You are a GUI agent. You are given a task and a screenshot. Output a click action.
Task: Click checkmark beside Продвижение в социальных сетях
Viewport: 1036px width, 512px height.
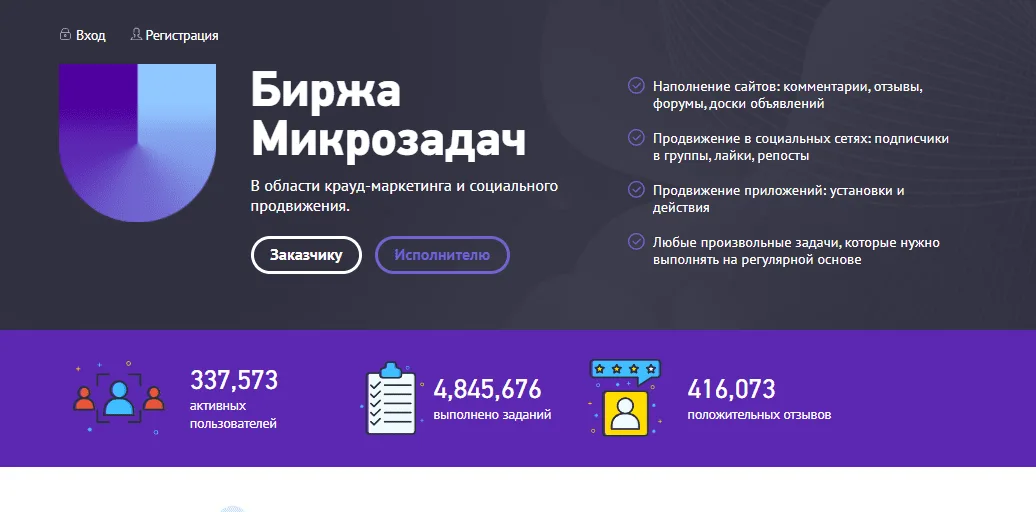[635, 138]
